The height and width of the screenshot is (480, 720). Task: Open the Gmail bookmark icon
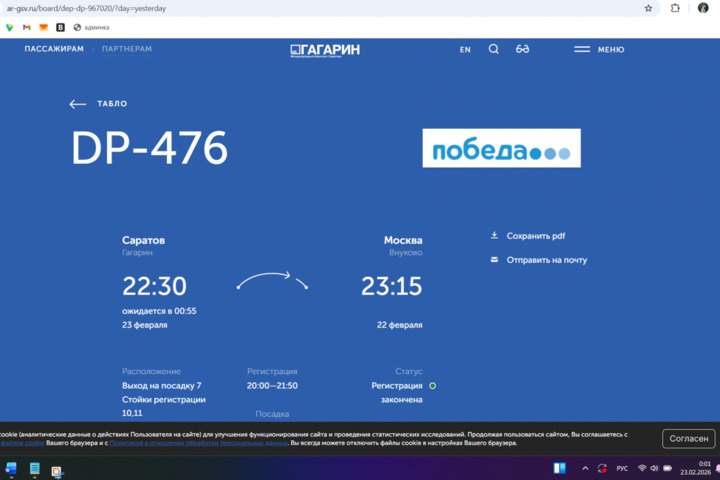coord(27,27)
